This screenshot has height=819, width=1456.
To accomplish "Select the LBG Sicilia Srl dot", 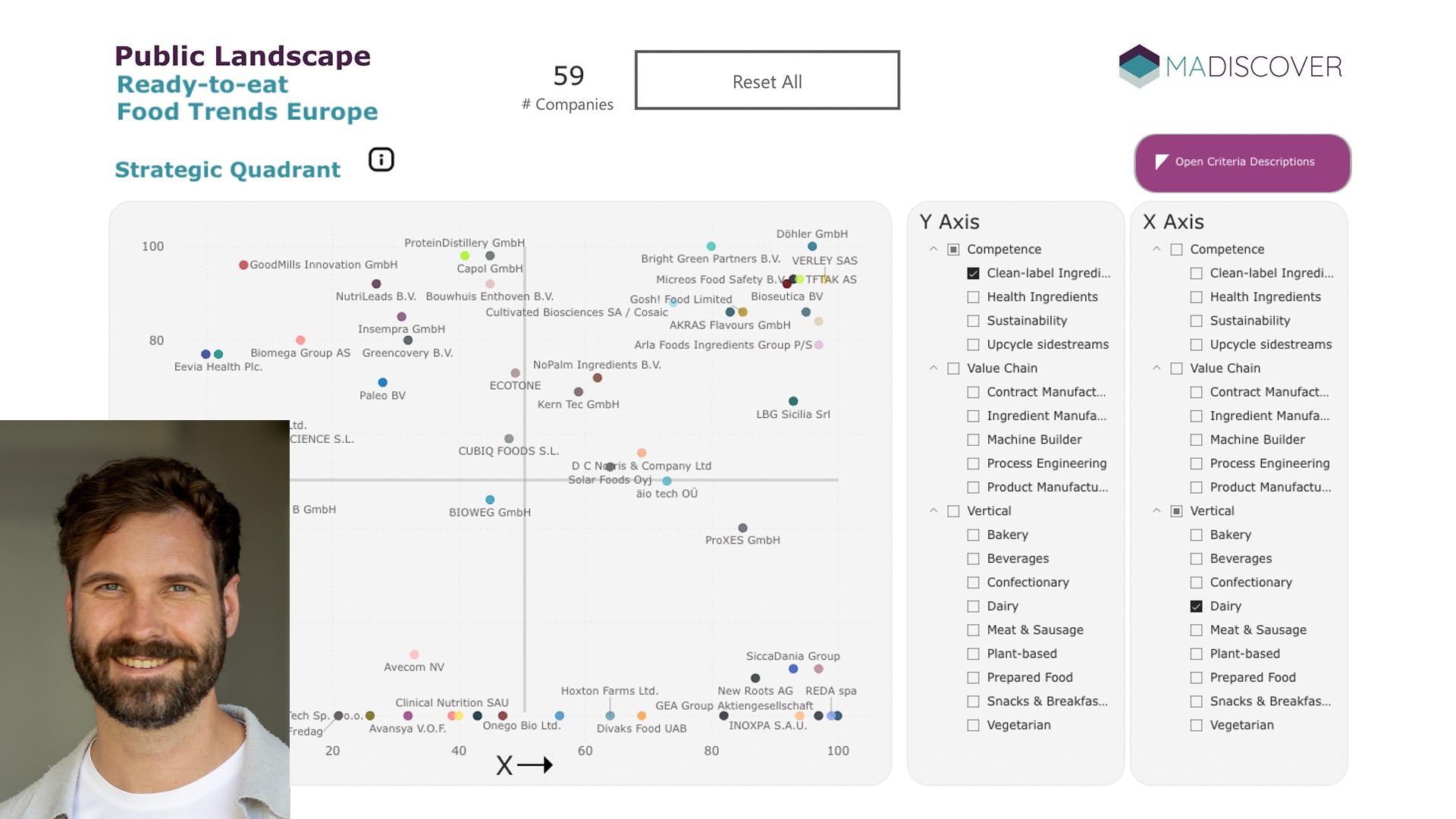I will [x=793, y=401].
